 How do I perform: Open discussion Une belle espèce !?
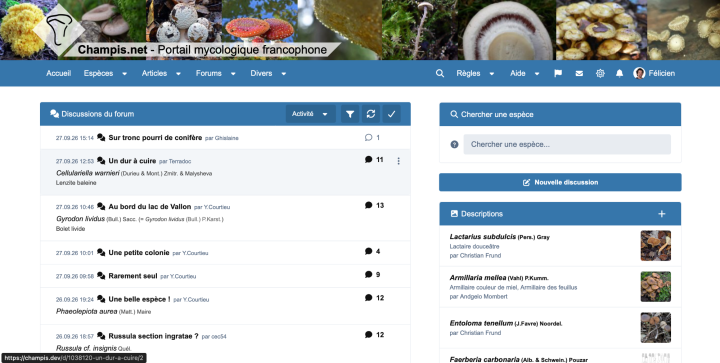coord(139,299)
